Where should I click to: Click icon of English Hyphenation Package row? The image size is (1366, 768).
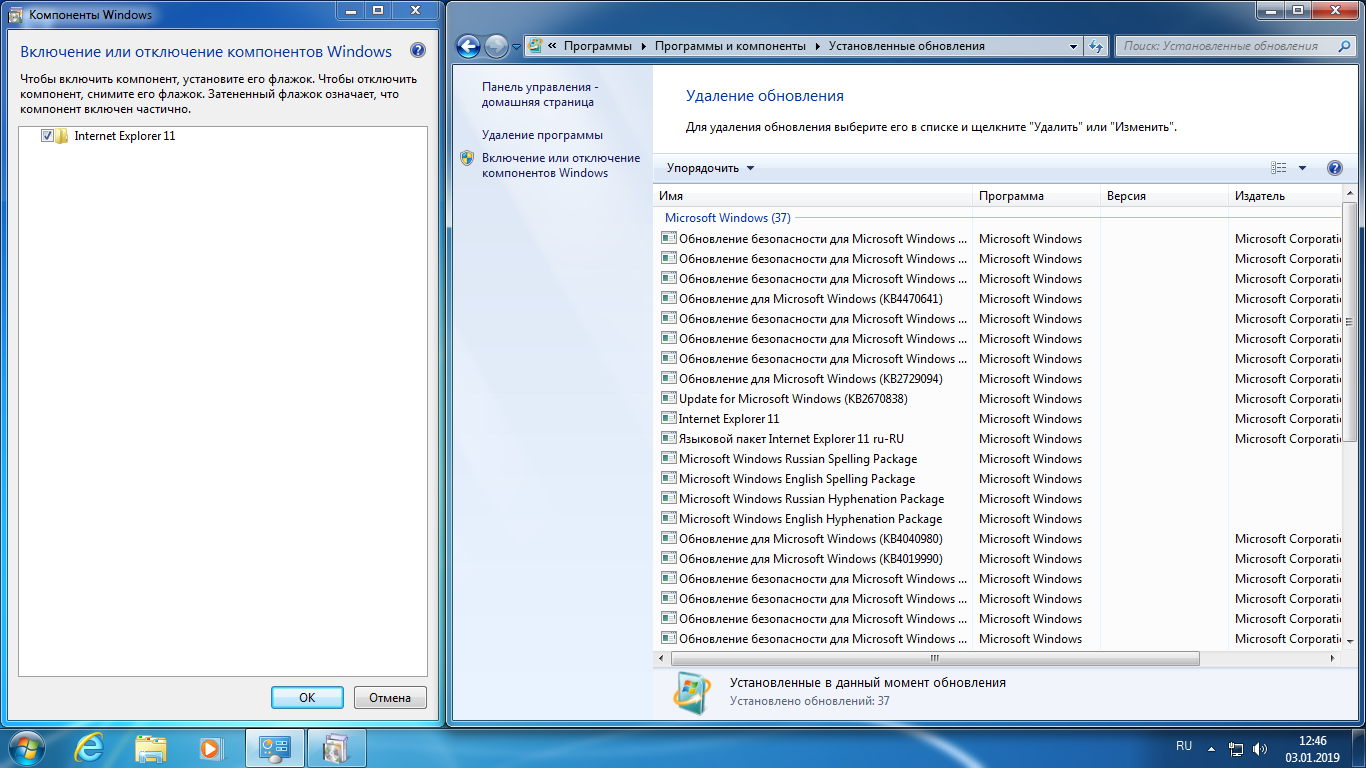[x=669, y=518]
